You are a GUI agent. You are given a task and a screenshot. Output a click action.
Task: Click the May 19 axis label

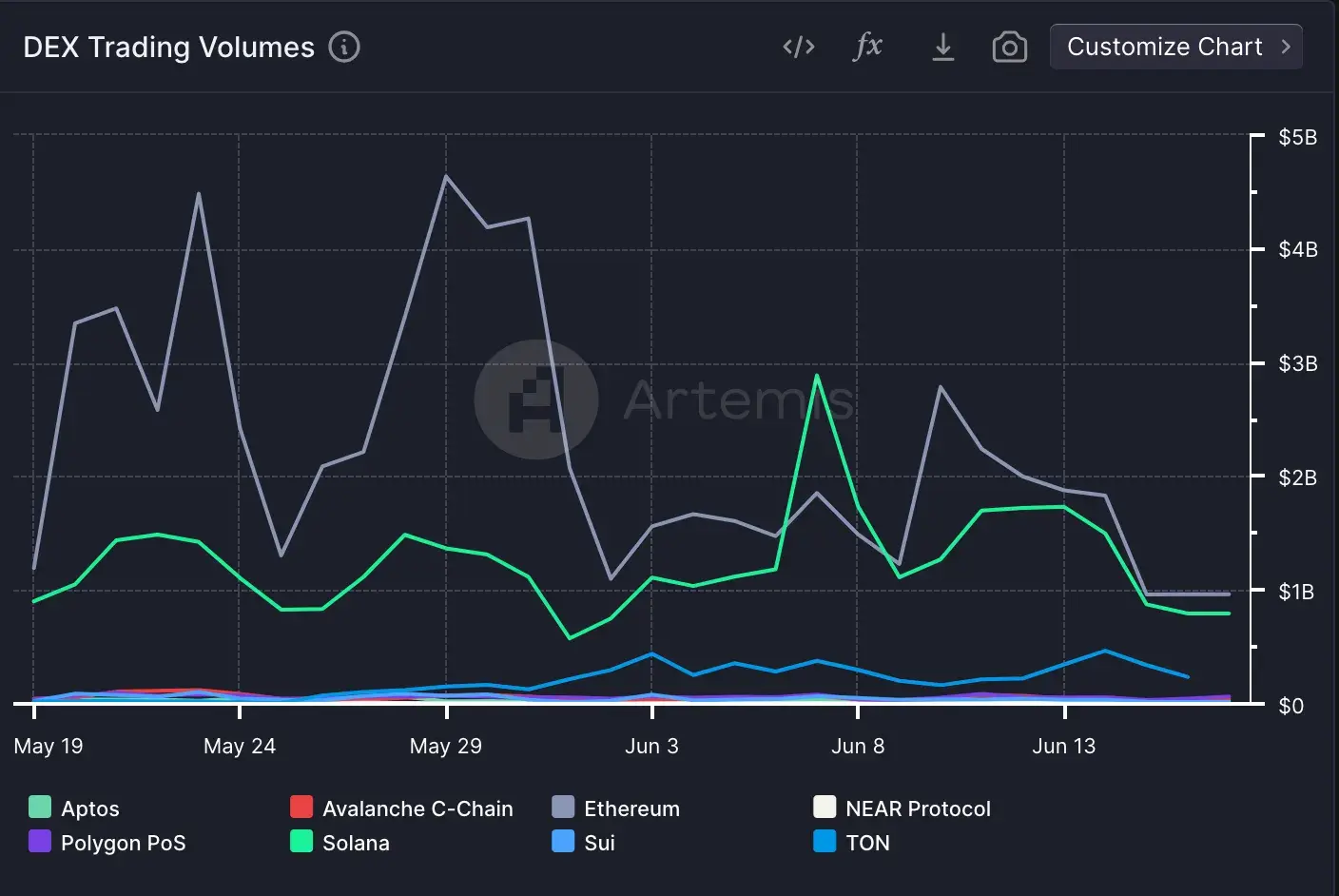(x=49, y=746)
